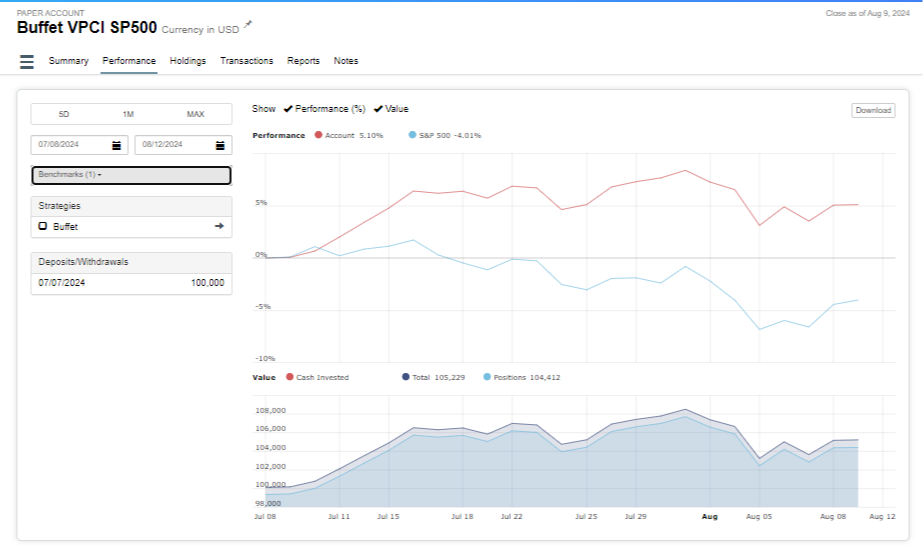Toggle the S&P 500 series legend dot
The image size is (923, 546).
click(413, 135)
